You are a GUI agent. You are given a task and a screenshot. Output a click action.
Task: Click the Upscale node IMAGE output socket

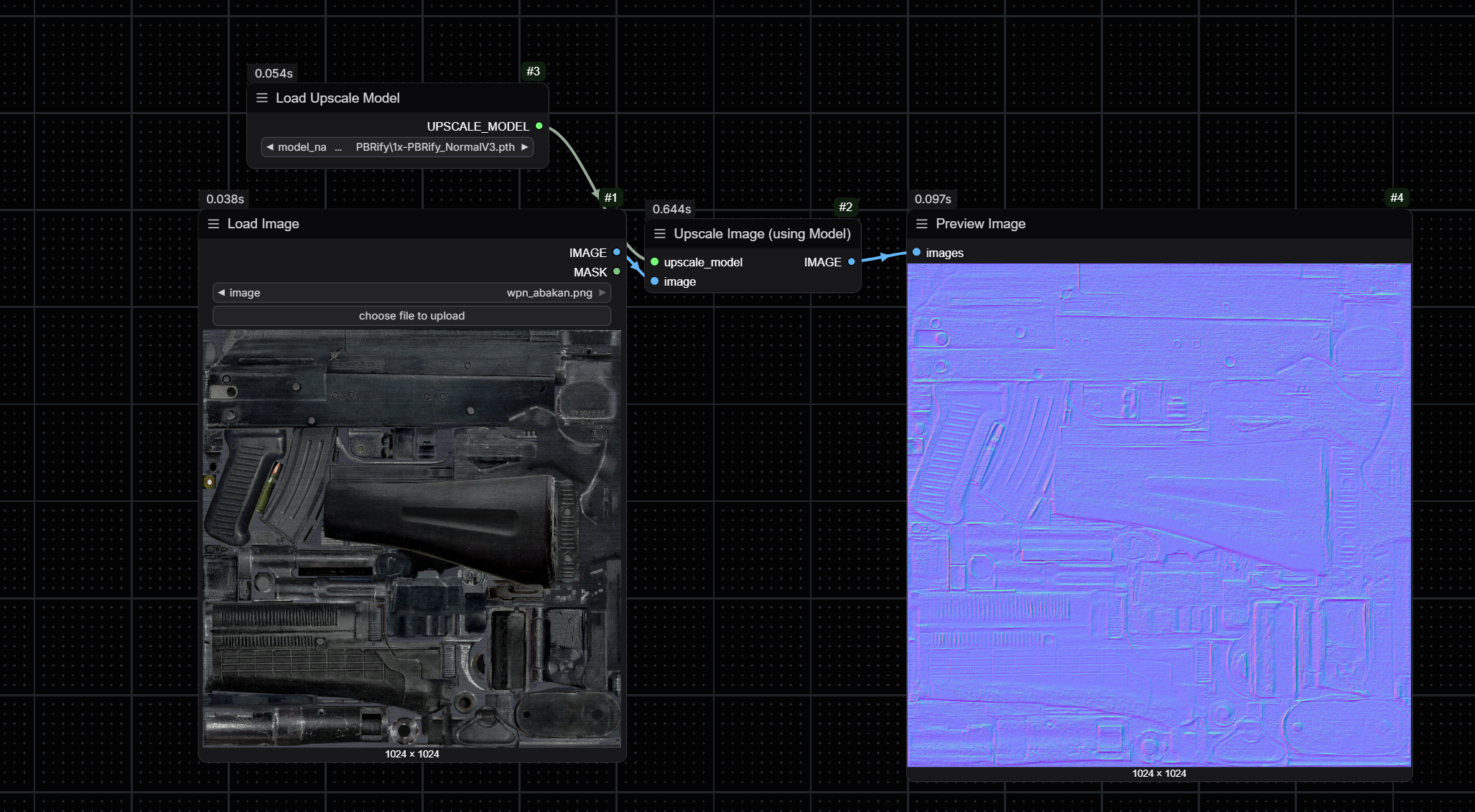coord(852,262)
